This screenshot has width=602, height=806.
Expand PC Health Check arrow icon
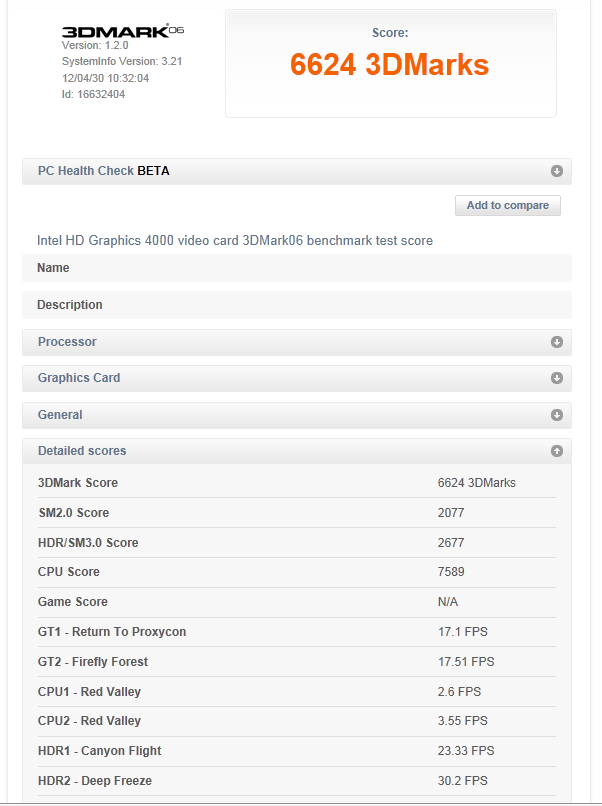(557, 171)
